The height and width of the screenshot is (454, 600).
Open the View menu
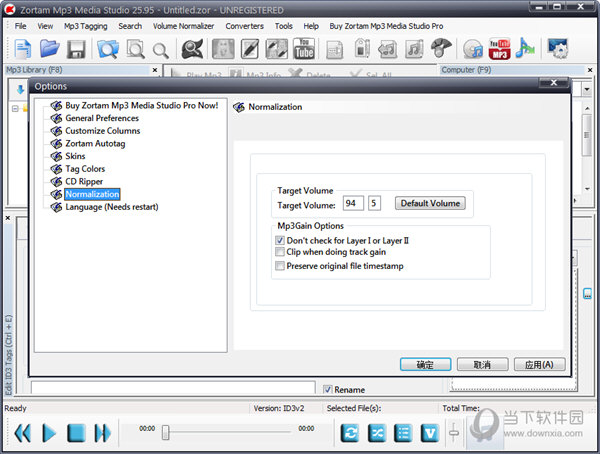pos(45,26)
